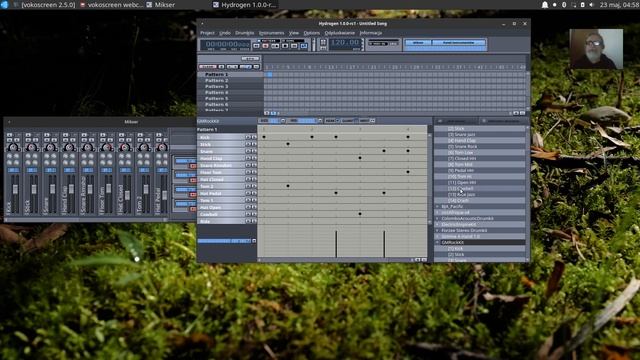Open the View menu
Image resolution: width=640 pixels, height=360 pixels.
[294, 33]
